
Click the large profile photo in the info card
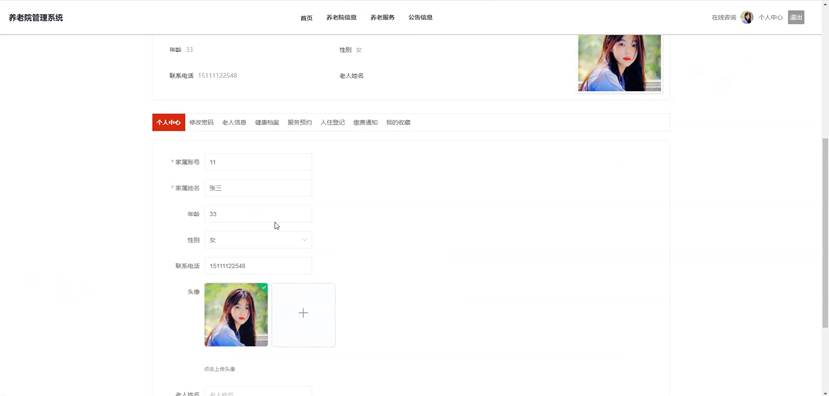[619, 63]
